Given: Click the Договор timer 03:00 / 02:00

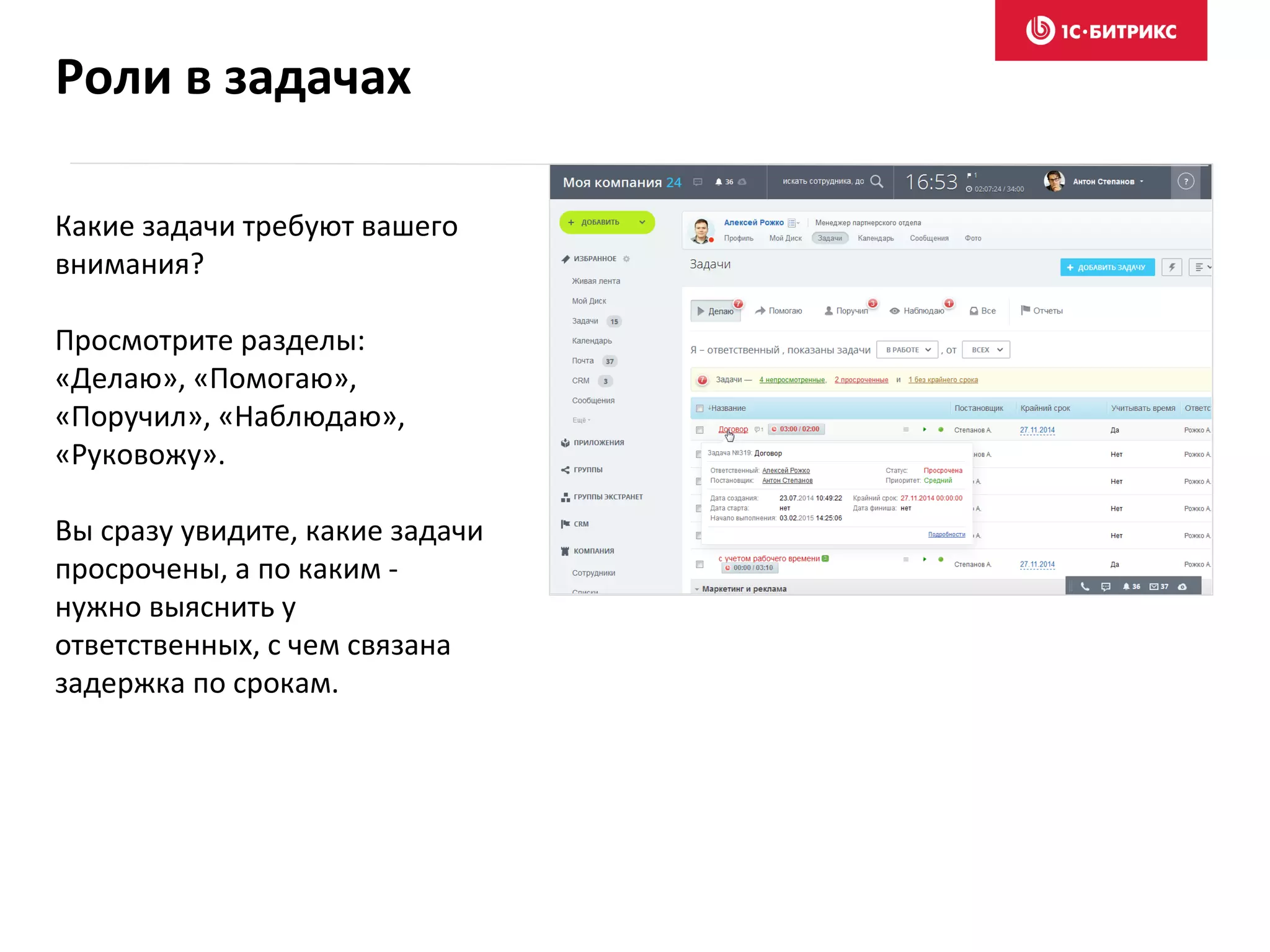Looking at the screenshot, I should 796,430.
